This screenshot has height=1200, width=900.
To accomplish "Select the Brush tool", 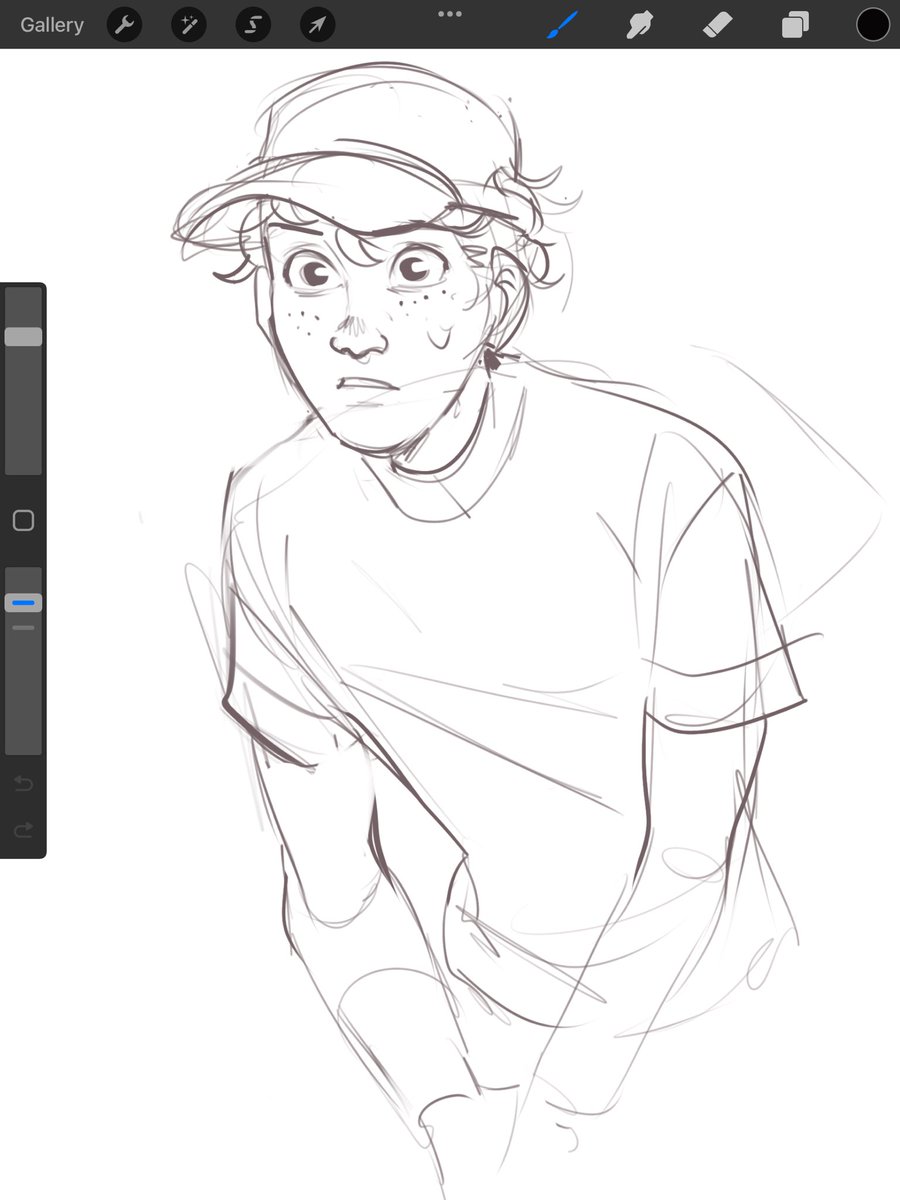I will point(563,25).
